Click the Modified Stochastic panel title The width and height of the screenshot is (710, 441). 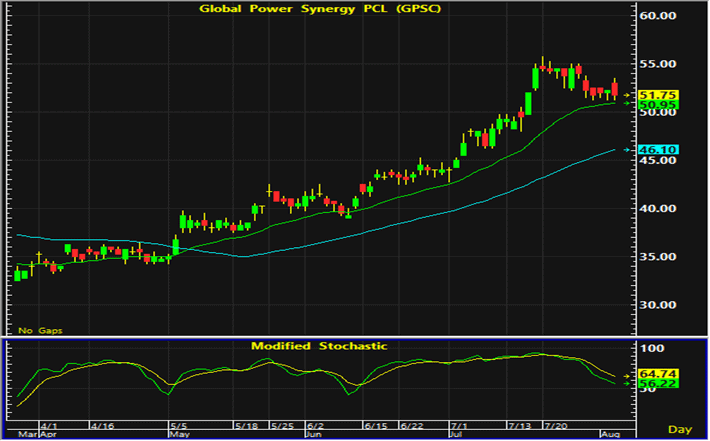pyautogui.click(x=319, y=346)
